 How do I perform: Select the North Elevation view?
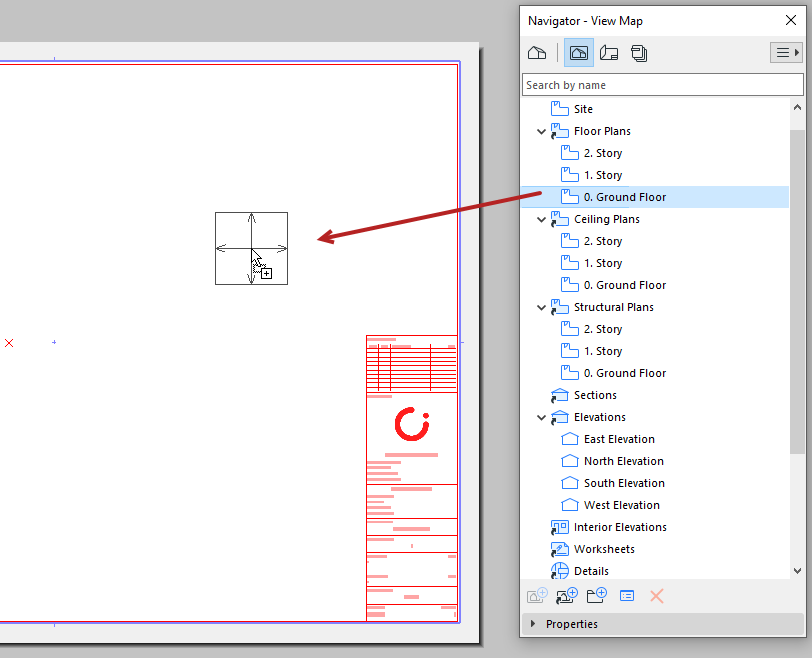pyautogui.click(x=624, y=461)
